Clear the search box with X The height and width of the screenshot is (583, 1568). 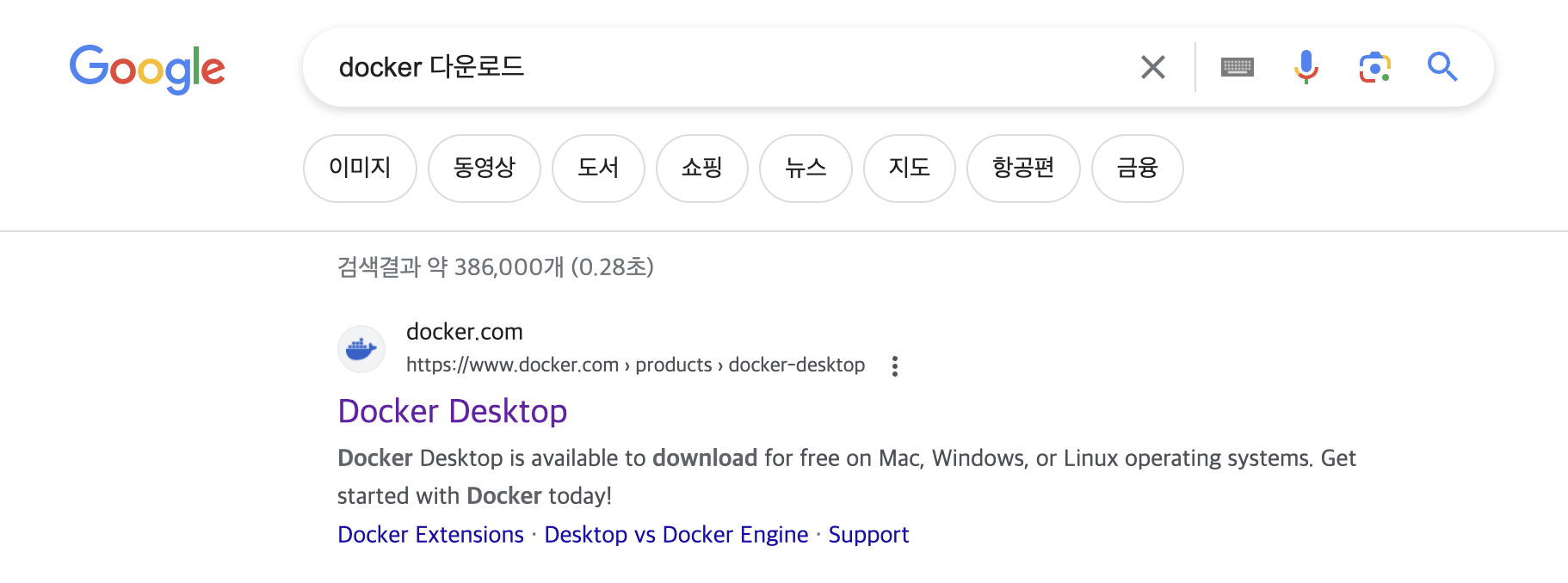pyautogui.click(x=1153, y=67)
